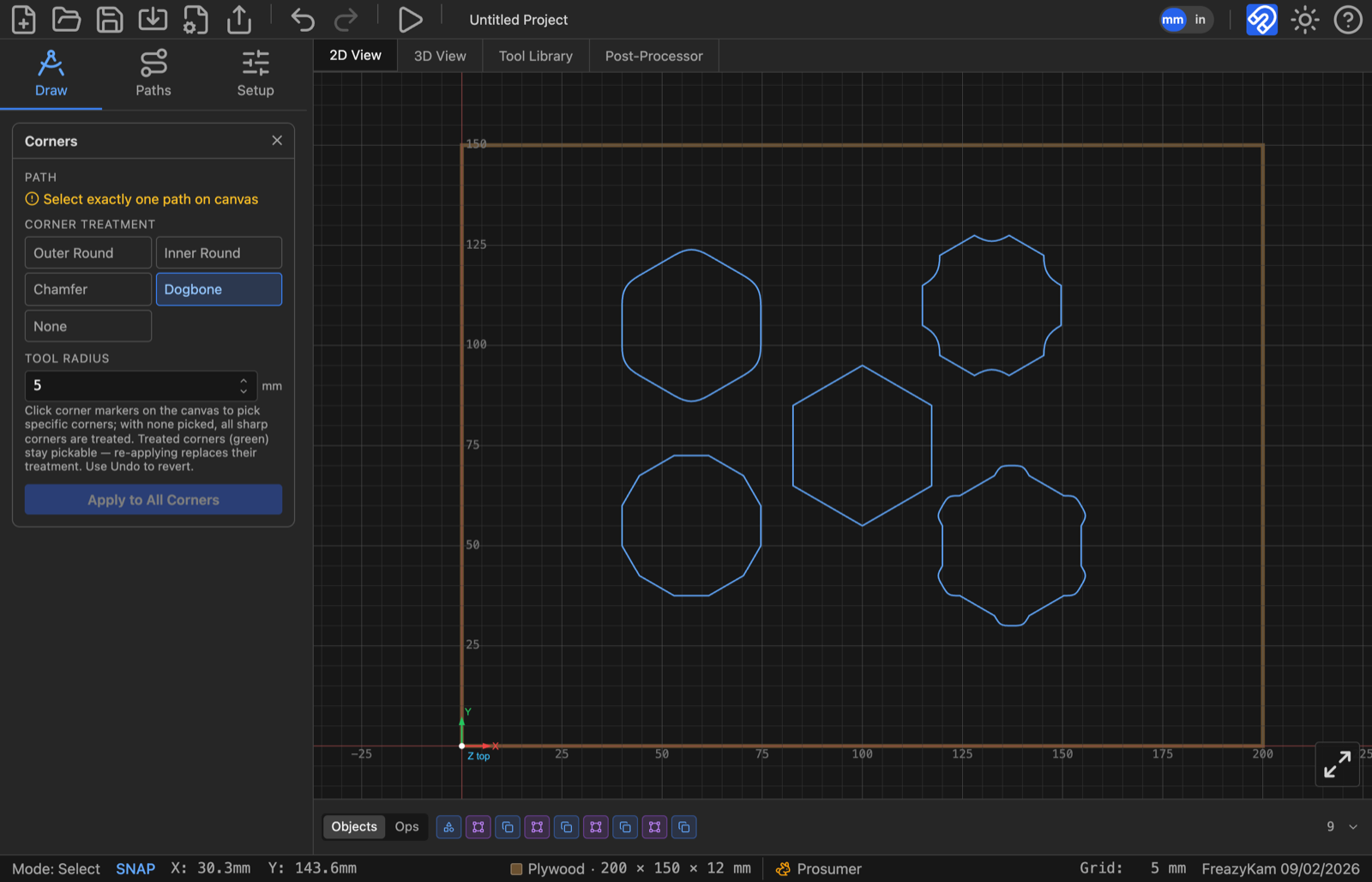Open the Tool Library tab
The width and height of the screenshot is (1372, 882).
click(x=536, y=56)
